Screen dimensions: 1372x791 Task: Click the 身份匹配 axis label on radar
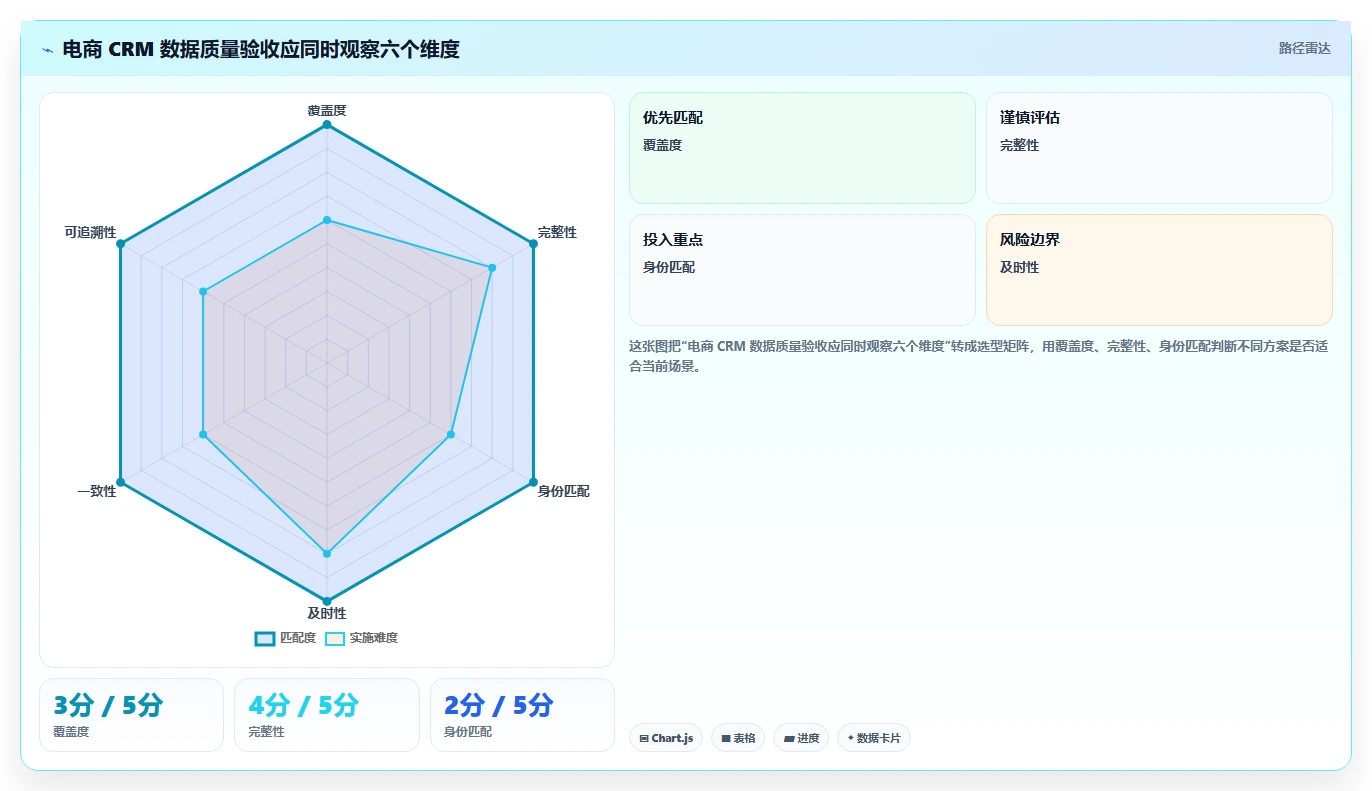[x=563, y=491]
